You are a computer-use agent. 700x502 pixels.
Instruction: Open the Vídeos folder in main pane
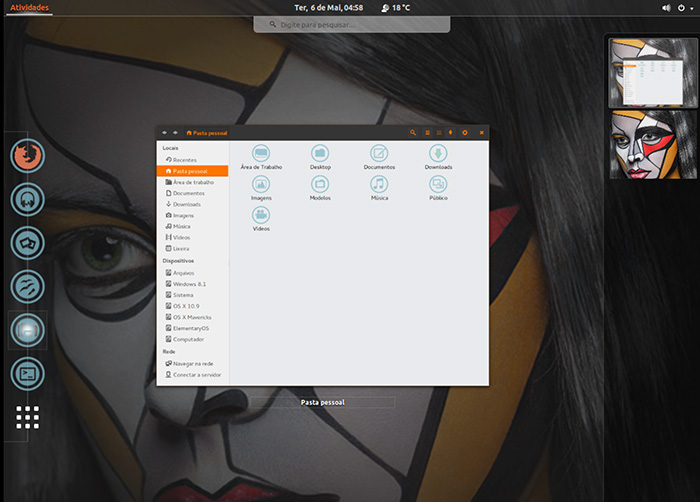[x=261, y=219]
